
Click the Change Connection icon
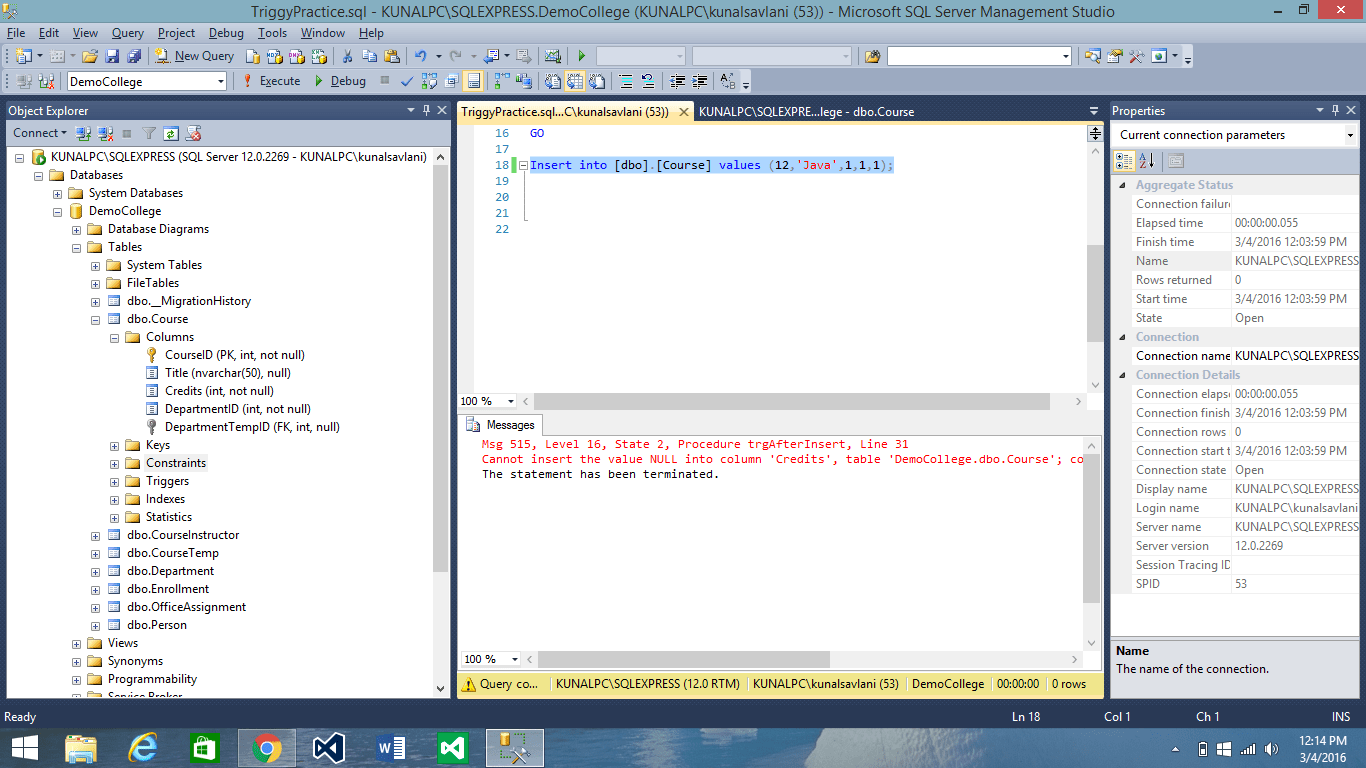(x=45, y=81)
